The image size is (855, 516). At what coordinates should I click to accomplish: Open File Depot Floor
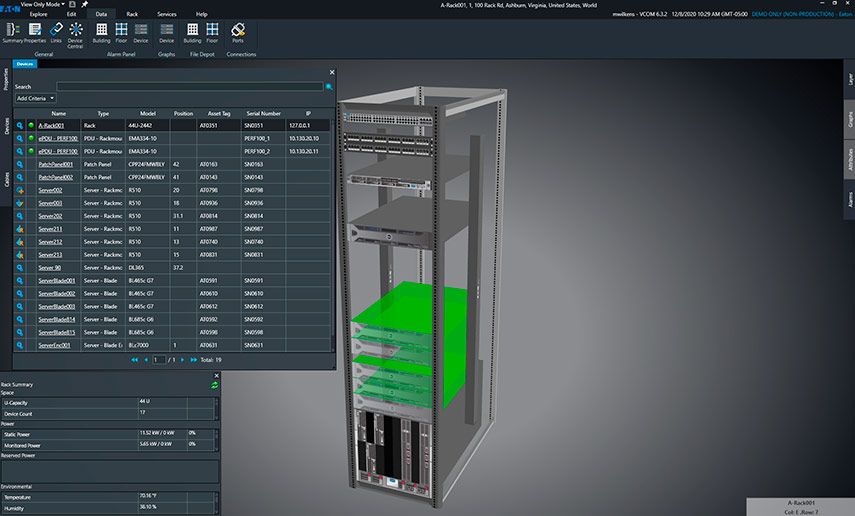coord(212,33)
